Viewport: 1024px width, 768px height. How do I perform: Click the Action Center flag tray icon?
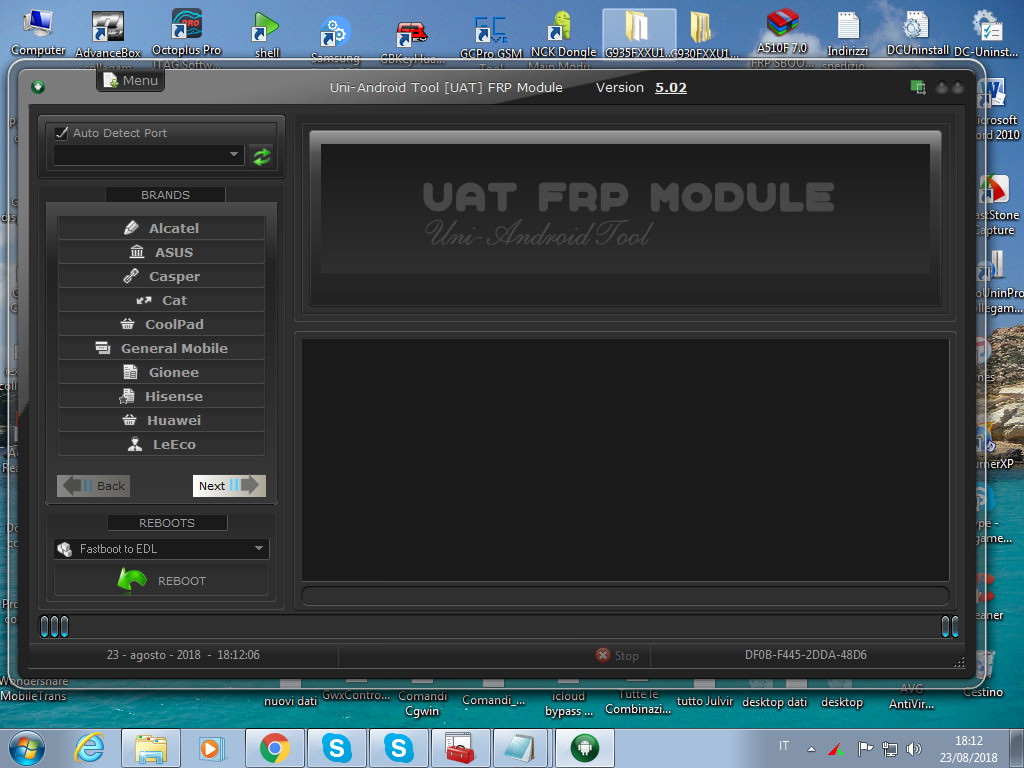tap(865, 750)
